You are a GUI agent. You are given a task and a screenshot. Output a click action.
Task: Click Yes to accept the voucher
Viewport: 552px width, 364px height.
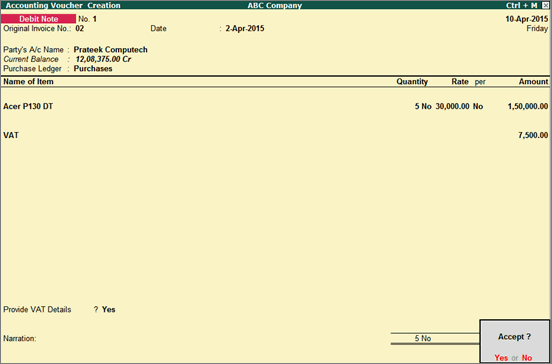coord(501,358)
